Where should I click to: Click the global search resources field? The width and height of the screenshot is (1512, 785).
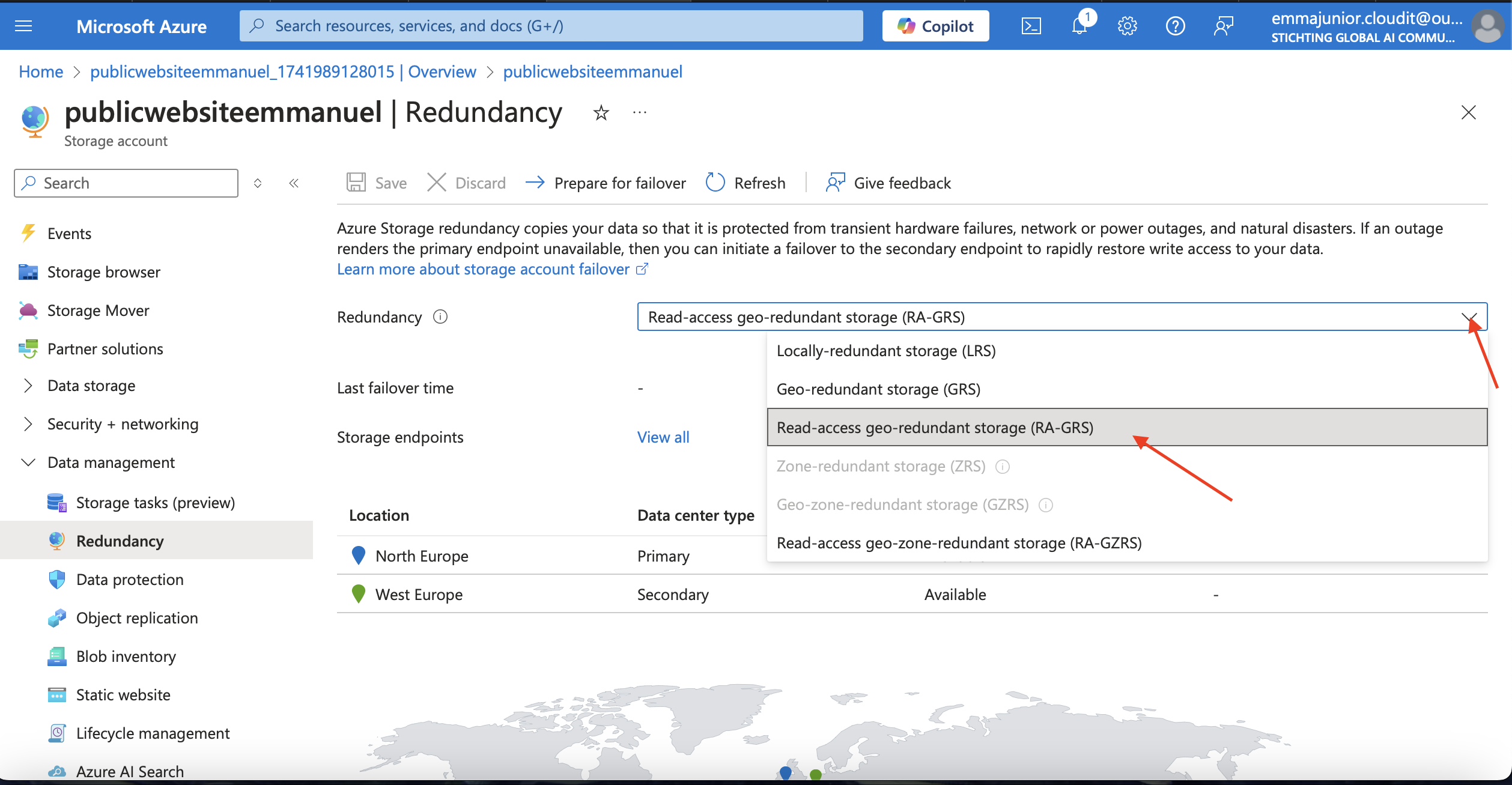click(x=551, y=26)
